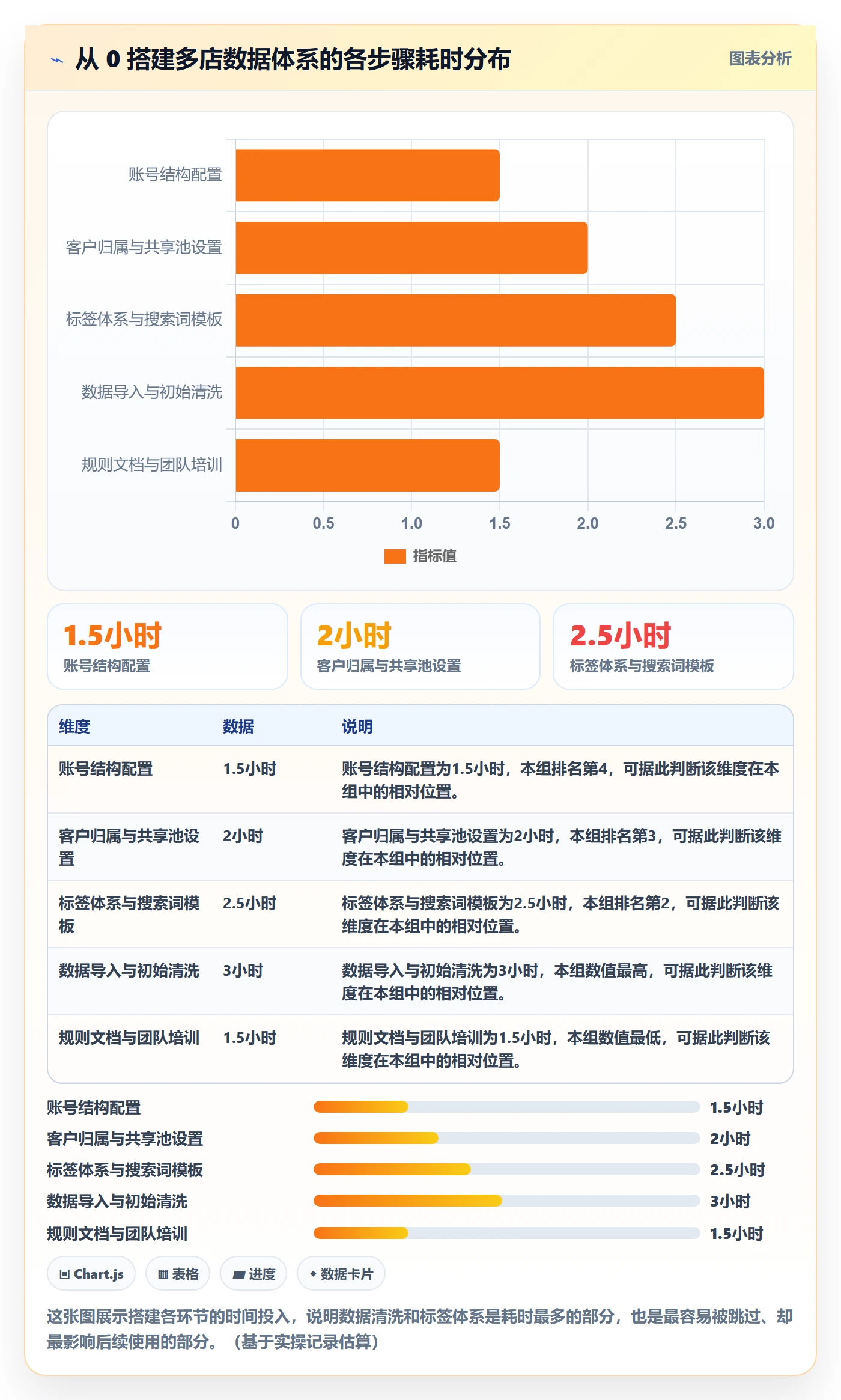Click the 维度 table column header

coord(74,726)
